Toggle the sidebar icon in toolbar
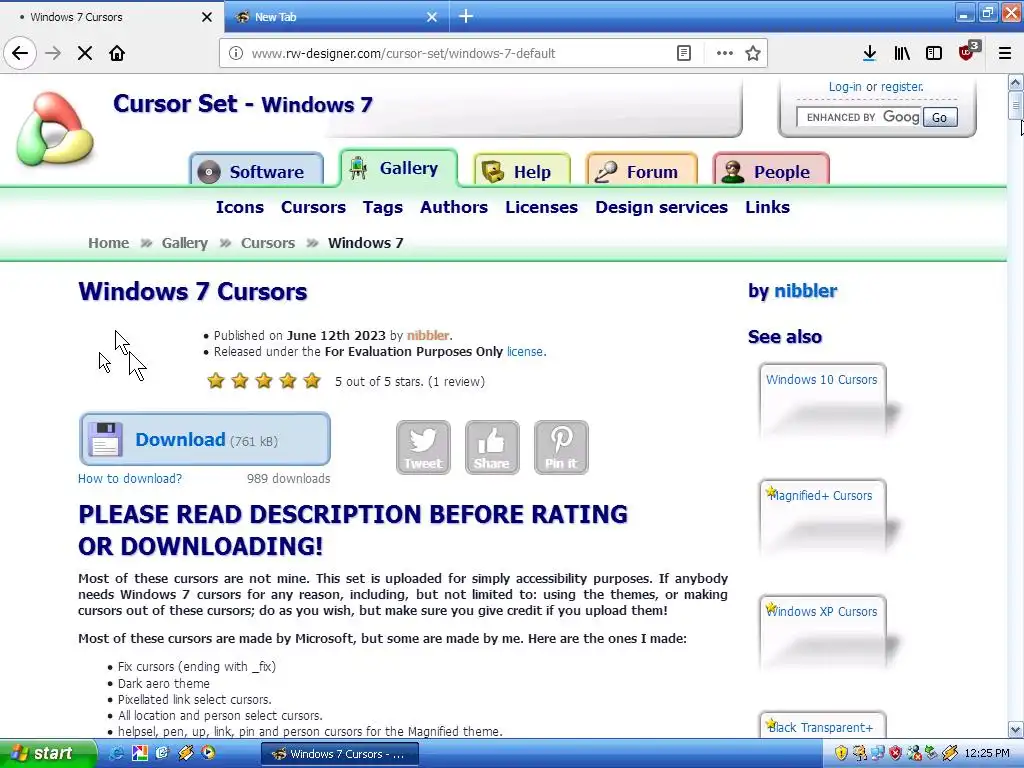This screenshot has width=1024, height=768. (x=934, y=53)
